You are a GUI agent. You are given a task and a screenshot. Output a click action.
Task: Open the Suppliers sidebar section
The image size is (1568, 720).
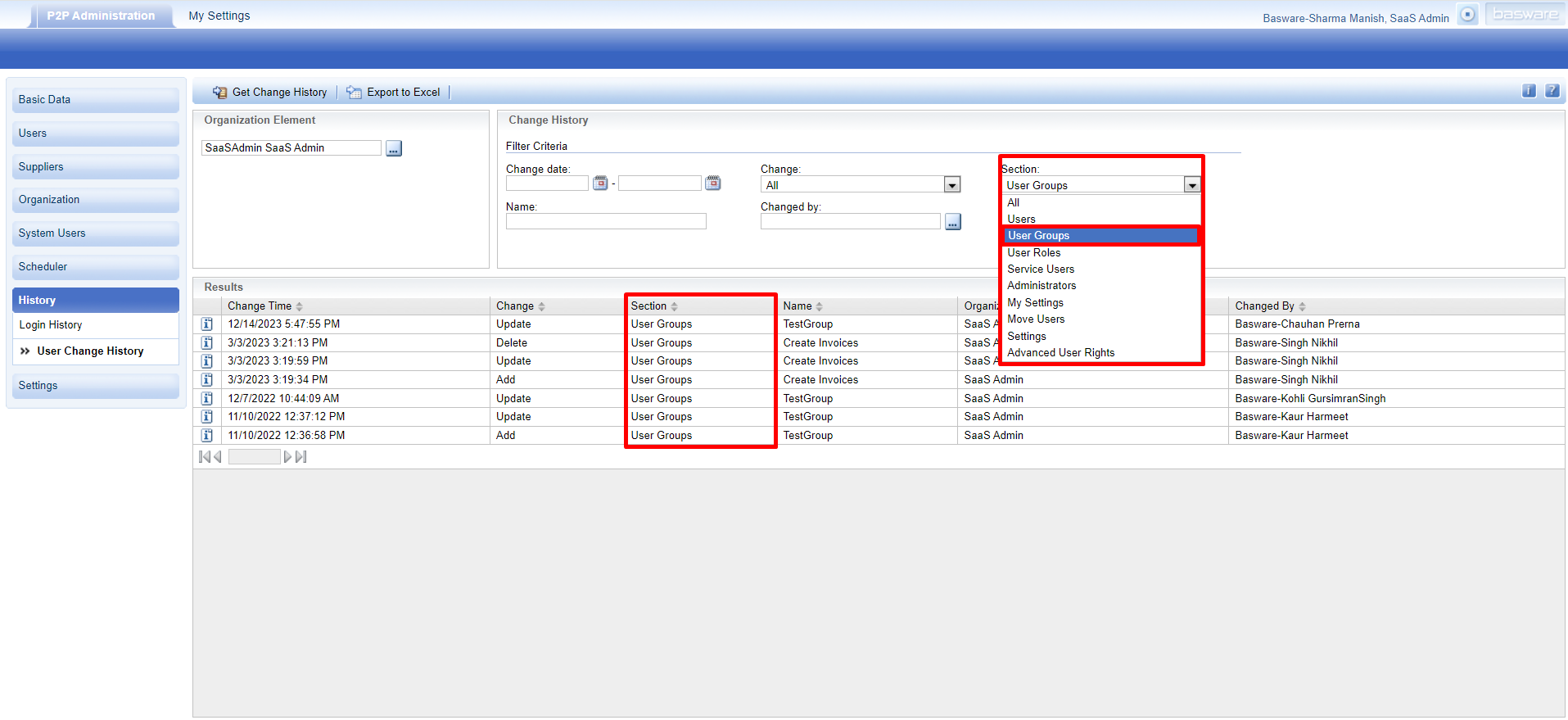coord(41,167)
